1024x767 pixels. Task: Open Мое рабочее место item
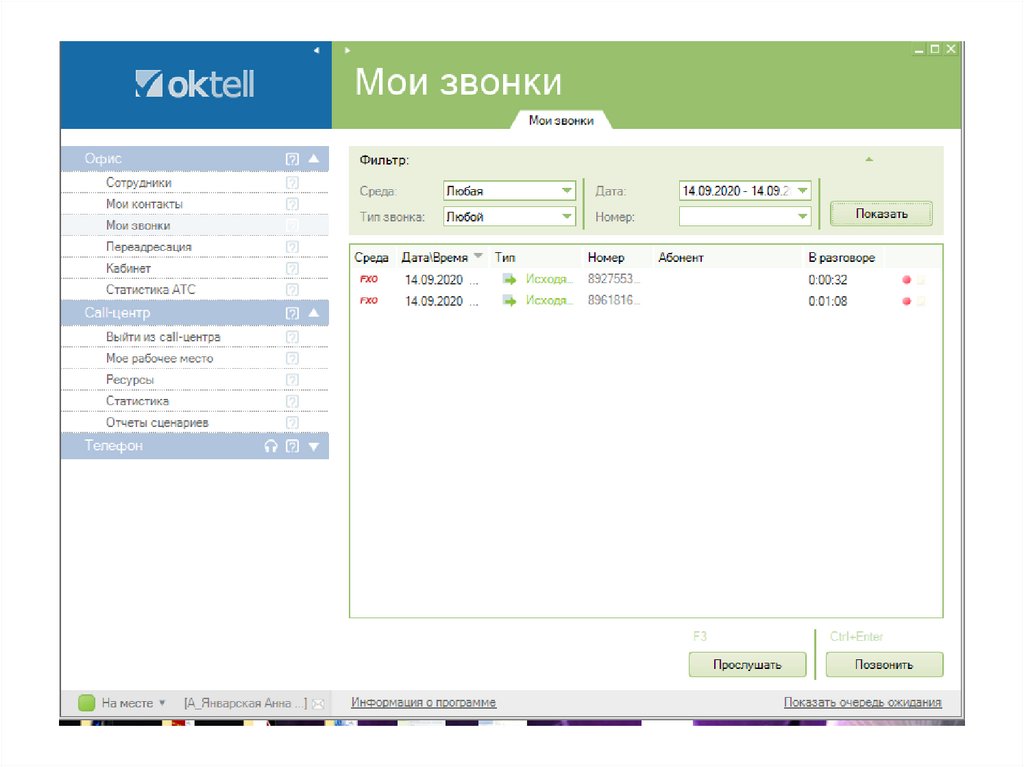tap(159, 358)
